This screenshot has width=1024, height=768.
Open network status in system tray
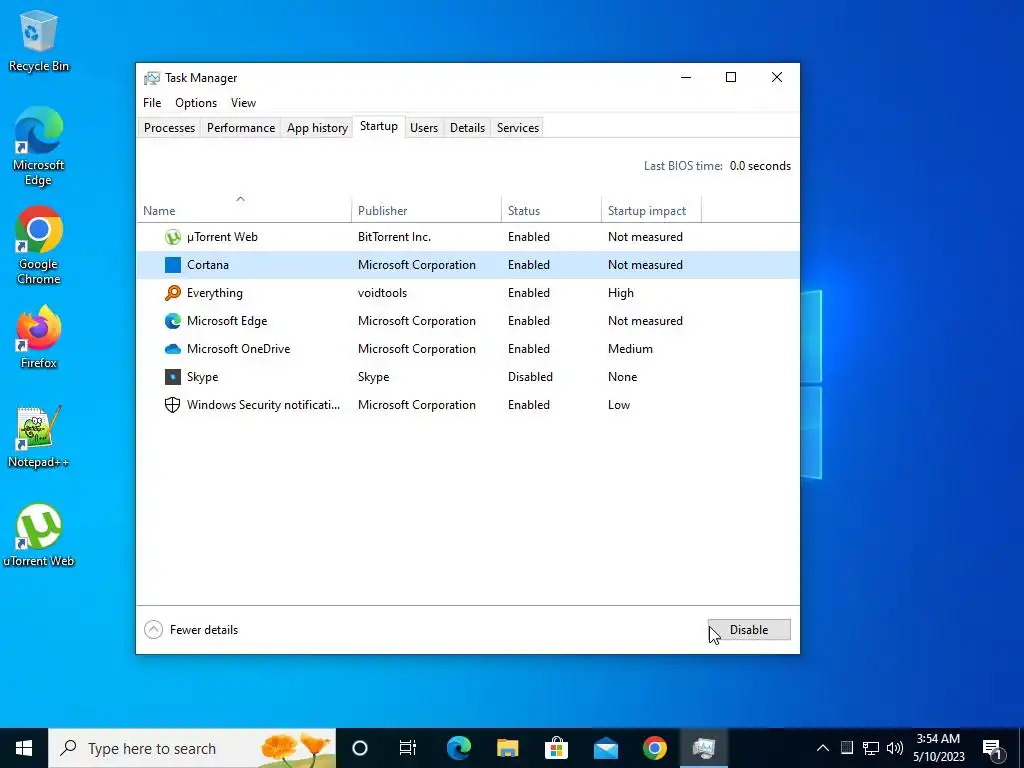[871, 748]
